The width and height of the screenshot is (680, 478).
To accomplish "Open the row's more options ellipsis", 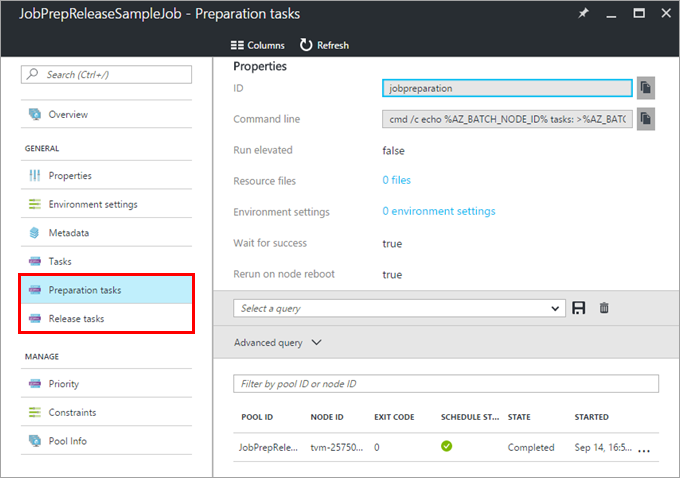I will pyautogui.click(x=643, y=448).
